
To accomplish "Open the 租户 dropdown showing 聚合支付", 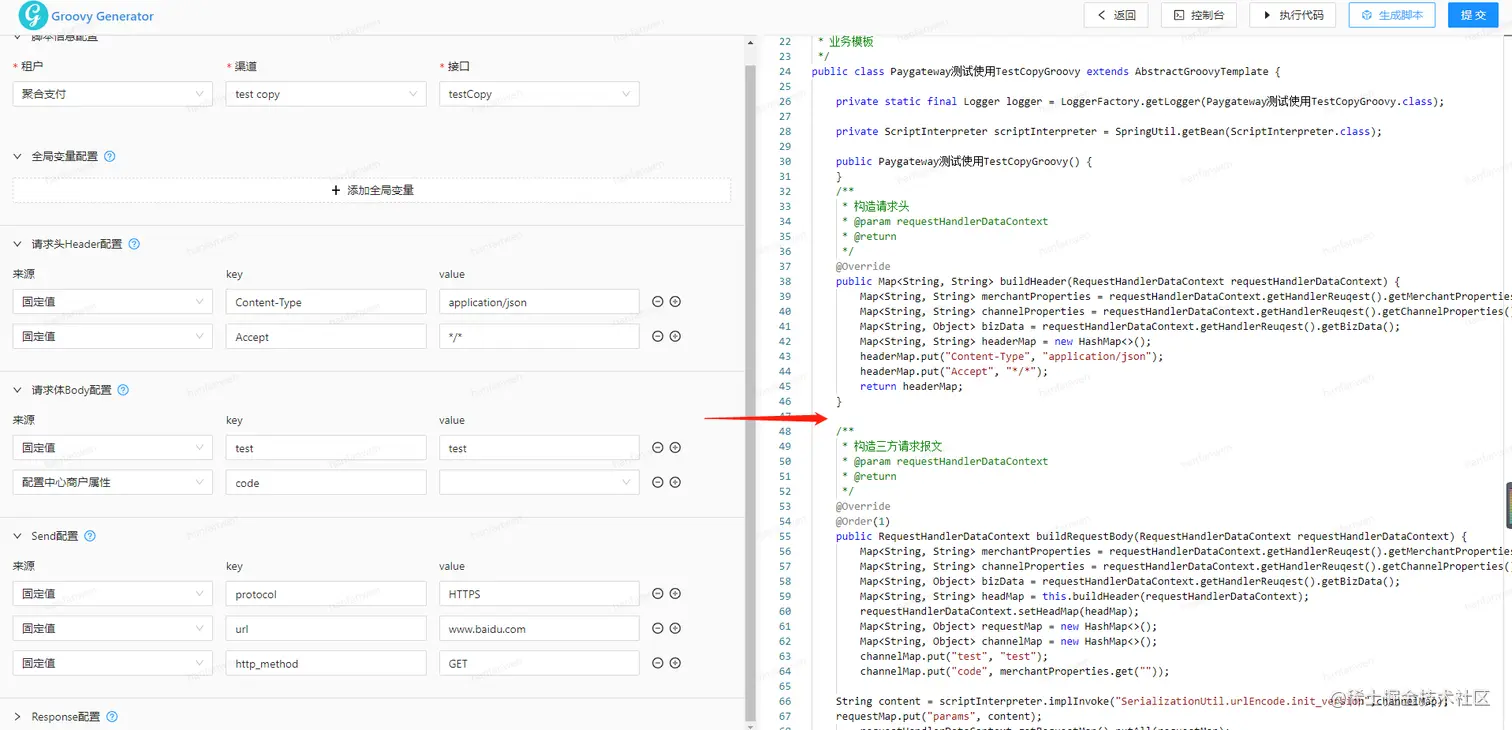I will click(113, 94).
